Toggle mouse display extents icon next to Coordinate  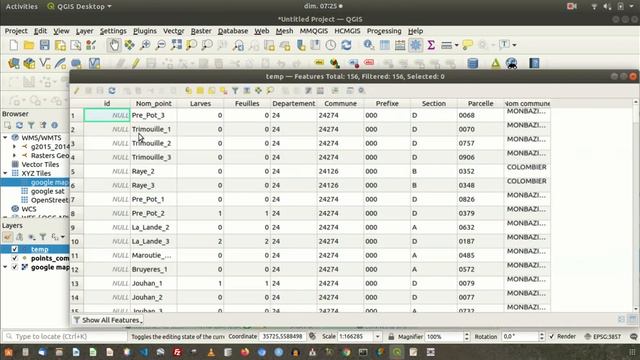pyautogui.click(x=312, y=336)
